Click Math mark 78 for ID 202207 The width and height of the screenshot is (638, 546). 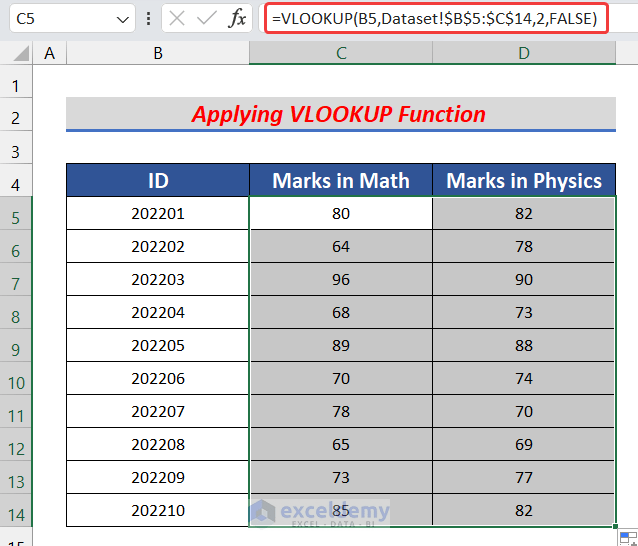point(341,411)
